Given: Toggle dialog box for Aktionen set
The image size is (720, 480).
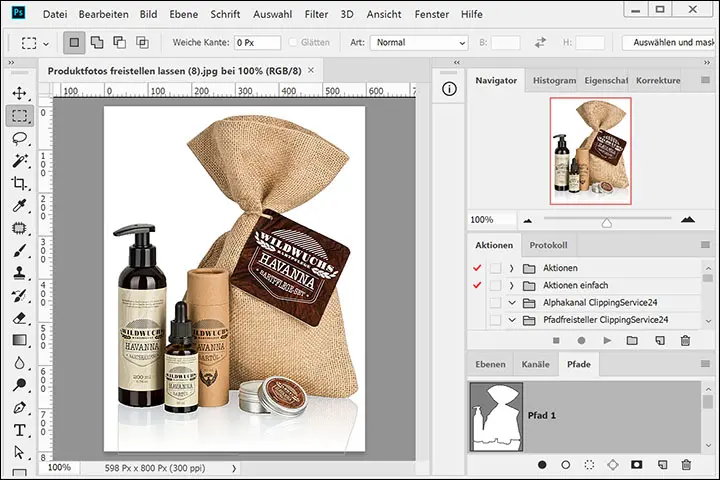Looking at the screenshot, I should pos(495,268).
